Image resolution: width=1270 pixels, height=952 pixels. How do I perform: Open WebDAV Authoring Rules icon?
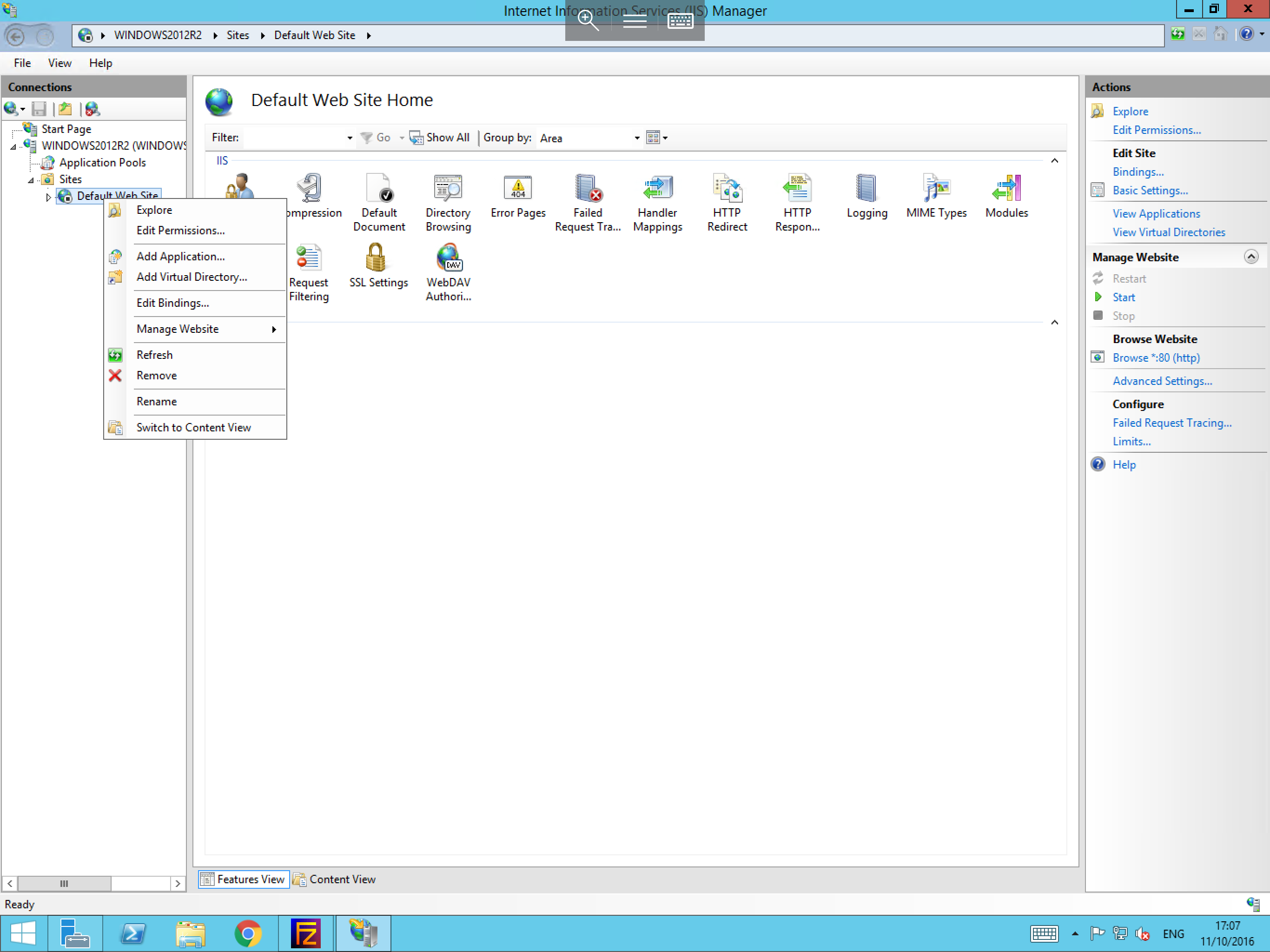448,273
